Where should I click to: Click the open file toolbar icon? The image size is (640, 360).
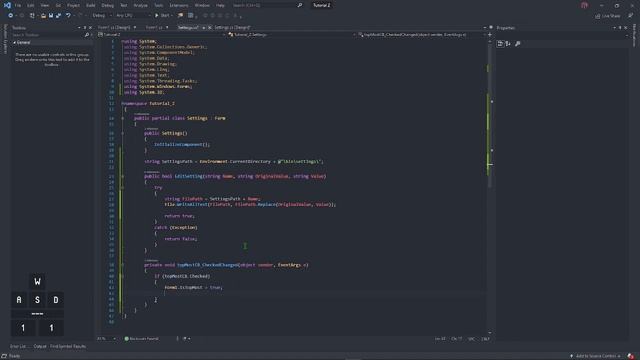pyautogui.click(x=43, y=16)
